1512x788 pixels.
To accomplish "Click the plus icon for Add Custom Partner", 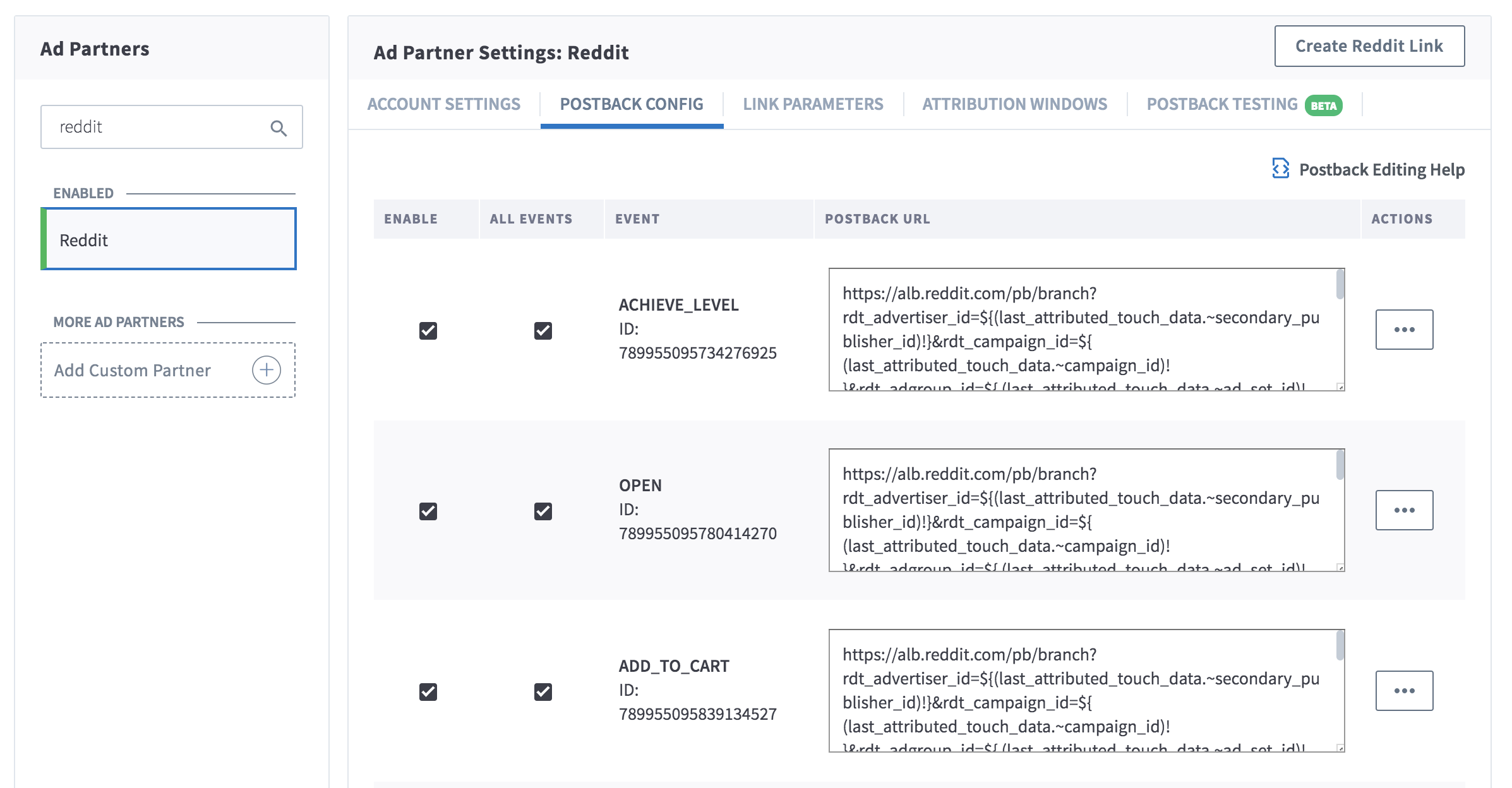I will 267,370.
